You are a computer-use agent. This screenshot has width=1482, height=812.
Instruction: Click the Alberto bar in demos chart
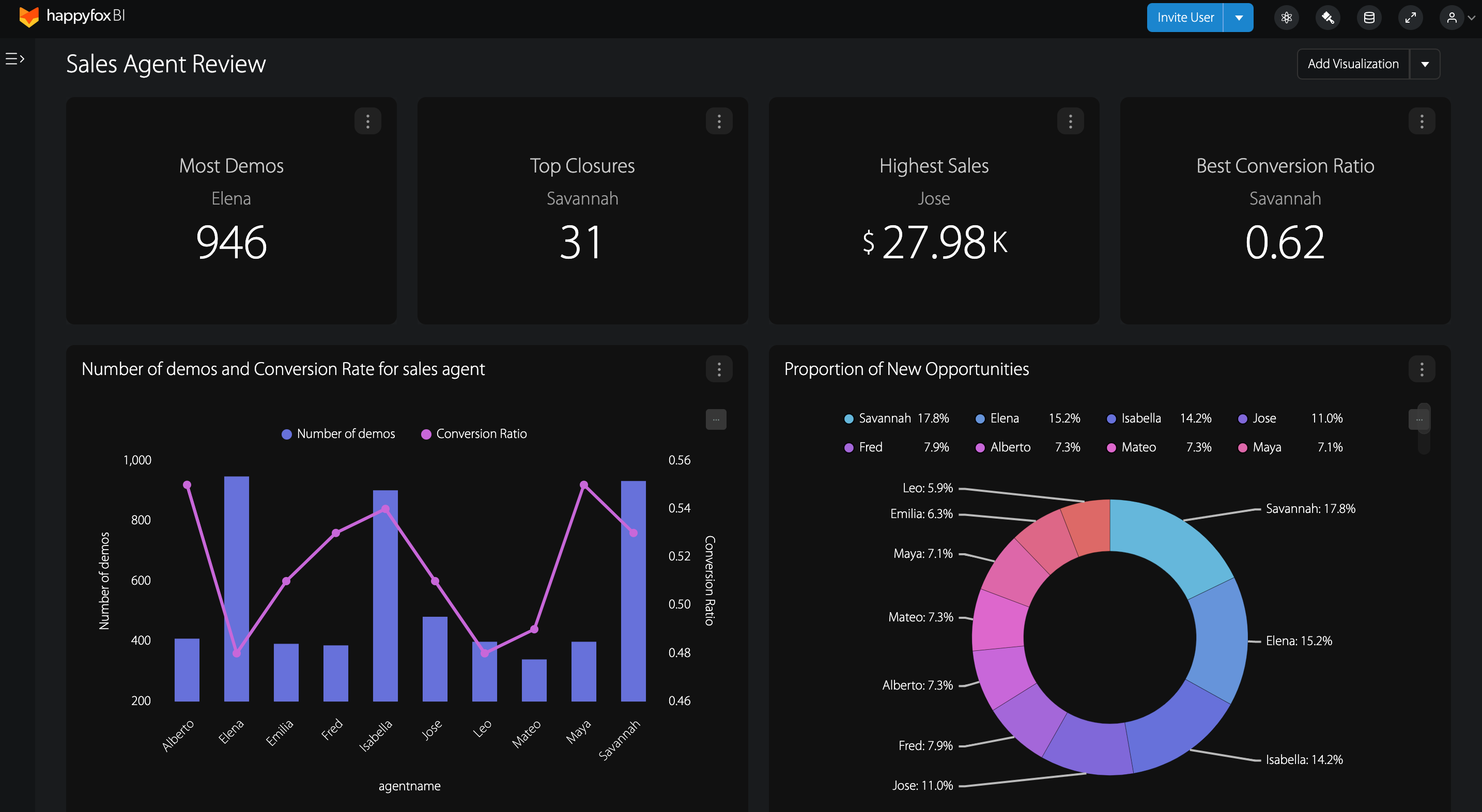pos(187,670)
